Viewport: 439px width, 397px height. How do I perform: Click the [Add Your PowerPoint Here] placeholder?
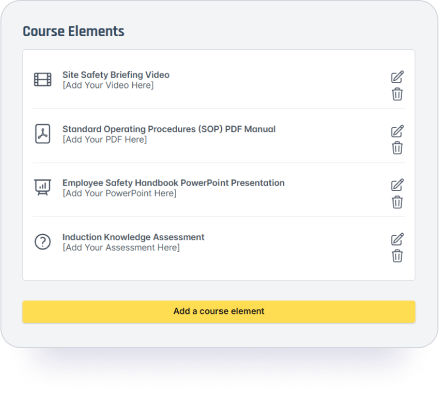[x=119, y=193]
